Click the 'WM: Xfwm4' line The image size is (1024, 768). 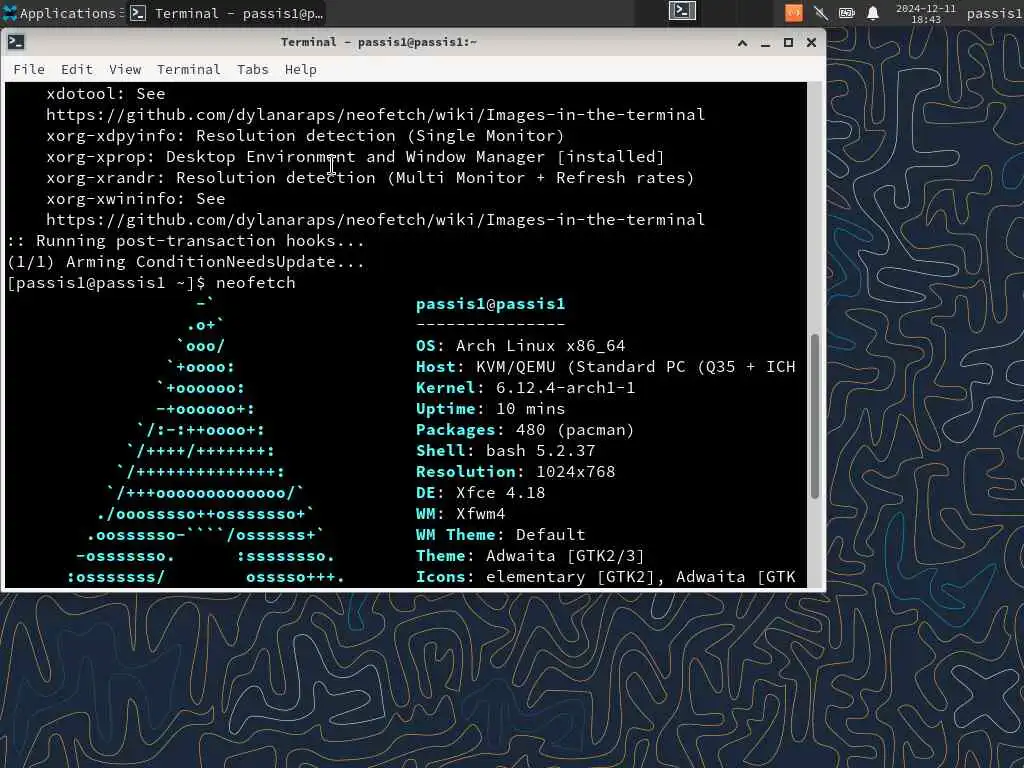click(x=460, y=514)
